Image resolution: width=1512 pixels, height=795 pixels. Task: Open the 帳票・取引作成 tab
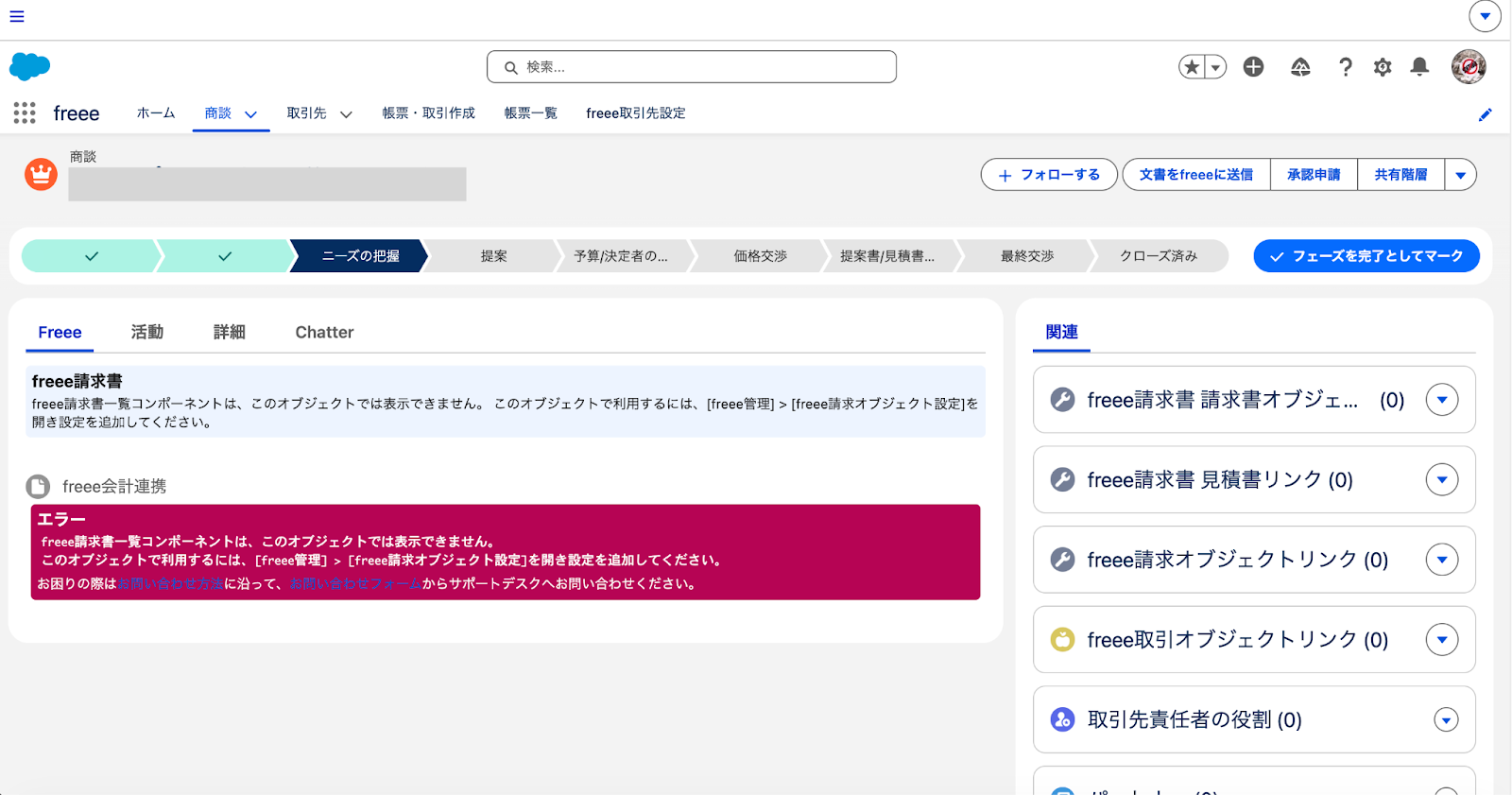tap(429, 113)
